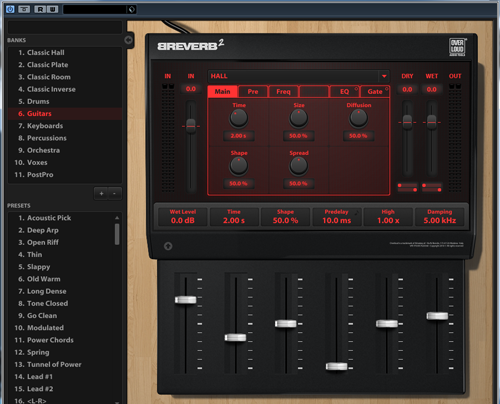Select the PostPro bank
The width and height of the screenshot is (500, 404).
65,175
